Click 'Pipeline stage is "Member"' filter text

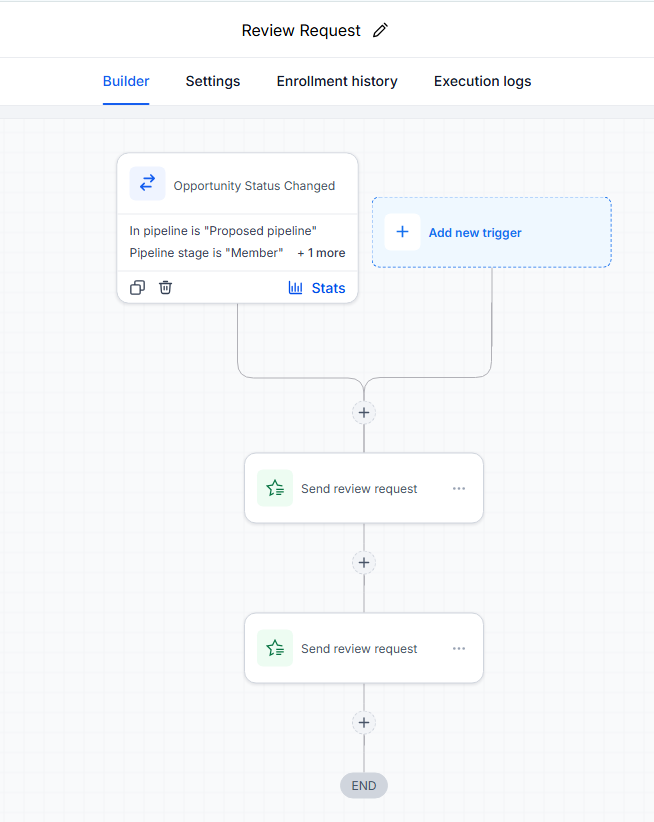point(206,253)
